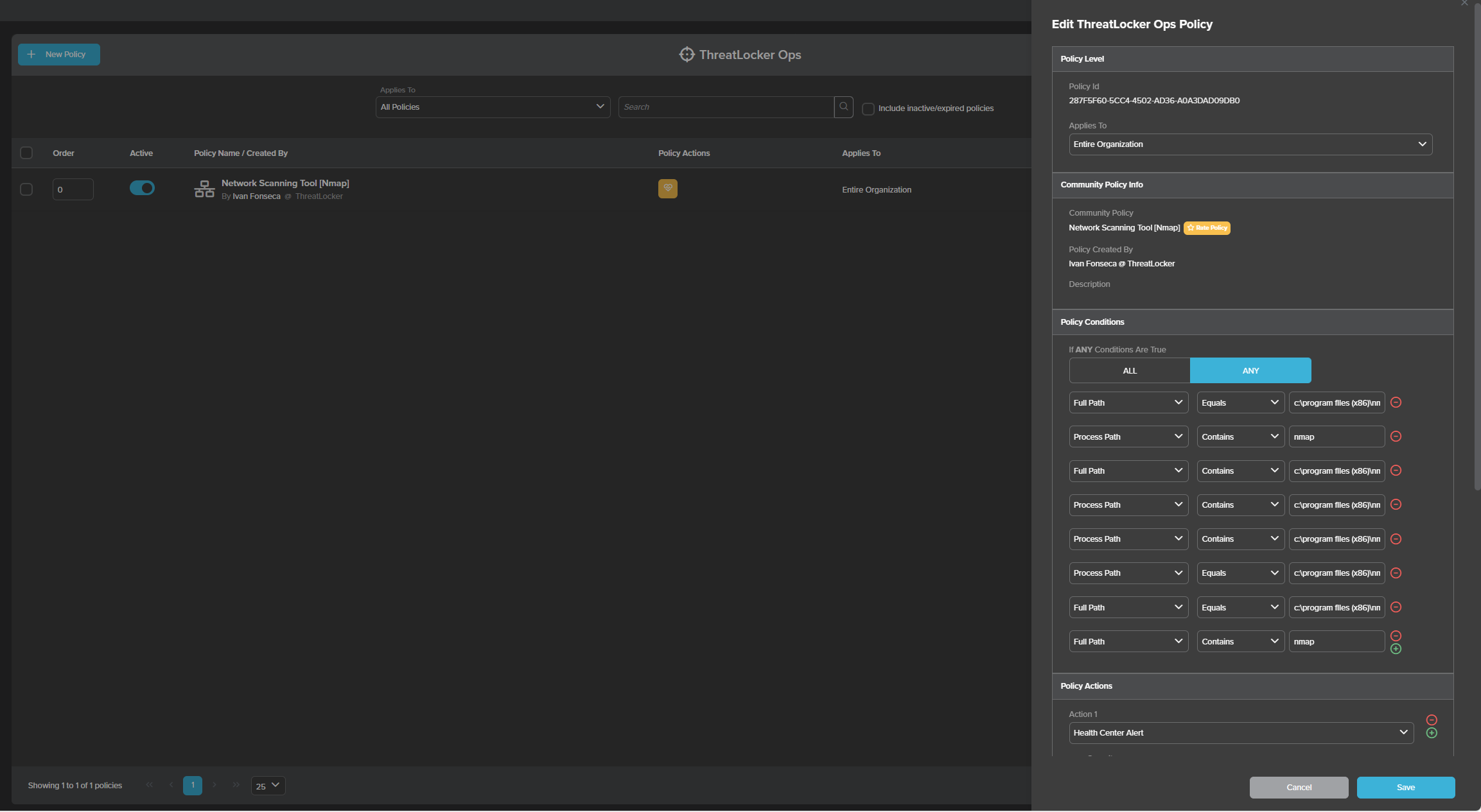This screenshot has width=1481, height=812.
Task: Click the Cancel button to discard changes
Action: point(1298,788)
